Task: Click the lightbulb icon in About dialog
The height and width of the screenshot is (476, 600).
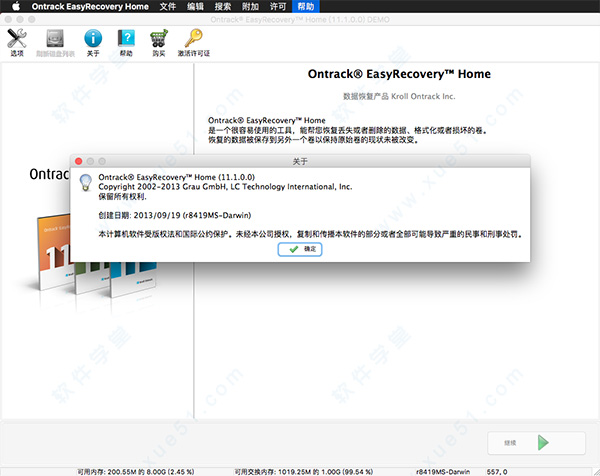Action: point(85,182)
